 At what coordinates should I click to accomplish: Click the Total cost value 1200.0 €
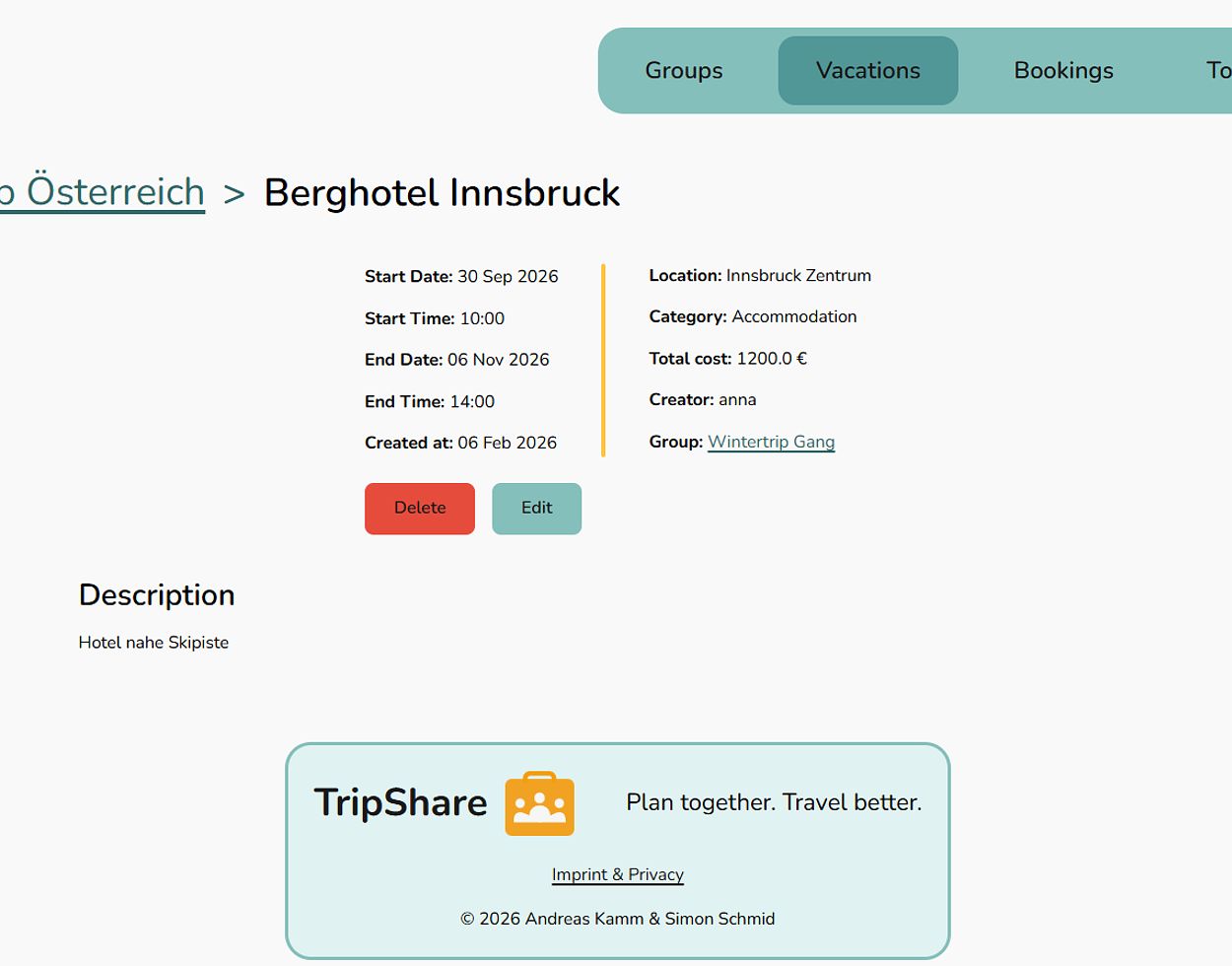[772, 359]
